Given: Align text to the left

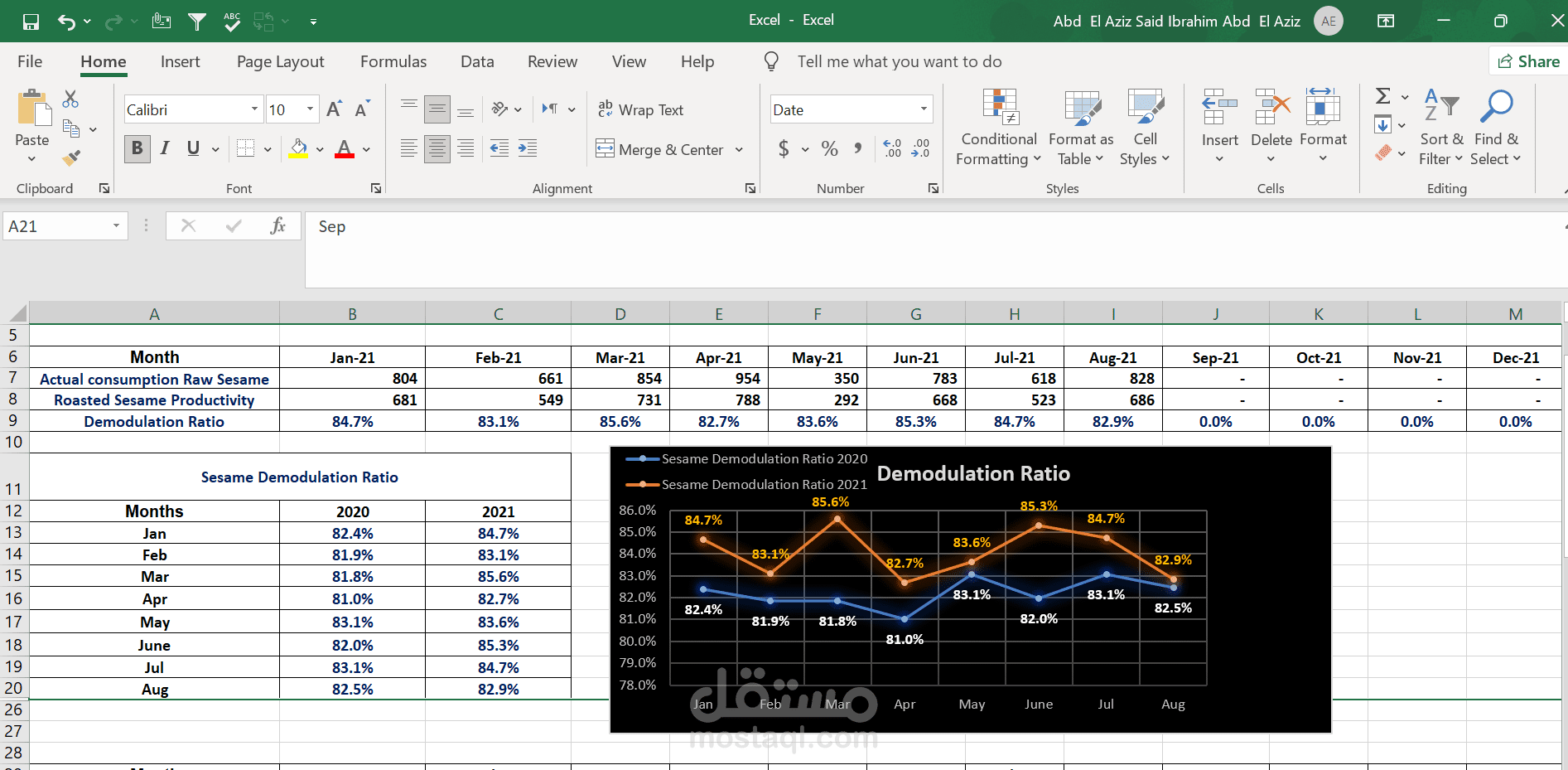Looking at the screenshot, I should (x=408, y=148).
